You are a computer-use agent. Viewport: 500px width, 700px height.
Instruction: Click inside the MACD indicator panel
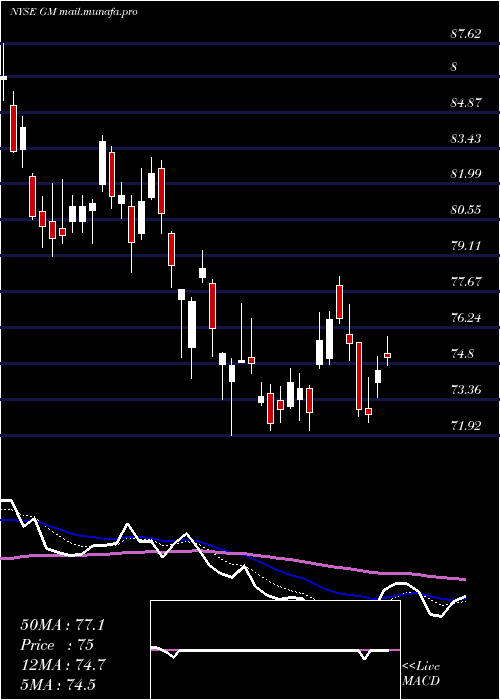[275, 650]
